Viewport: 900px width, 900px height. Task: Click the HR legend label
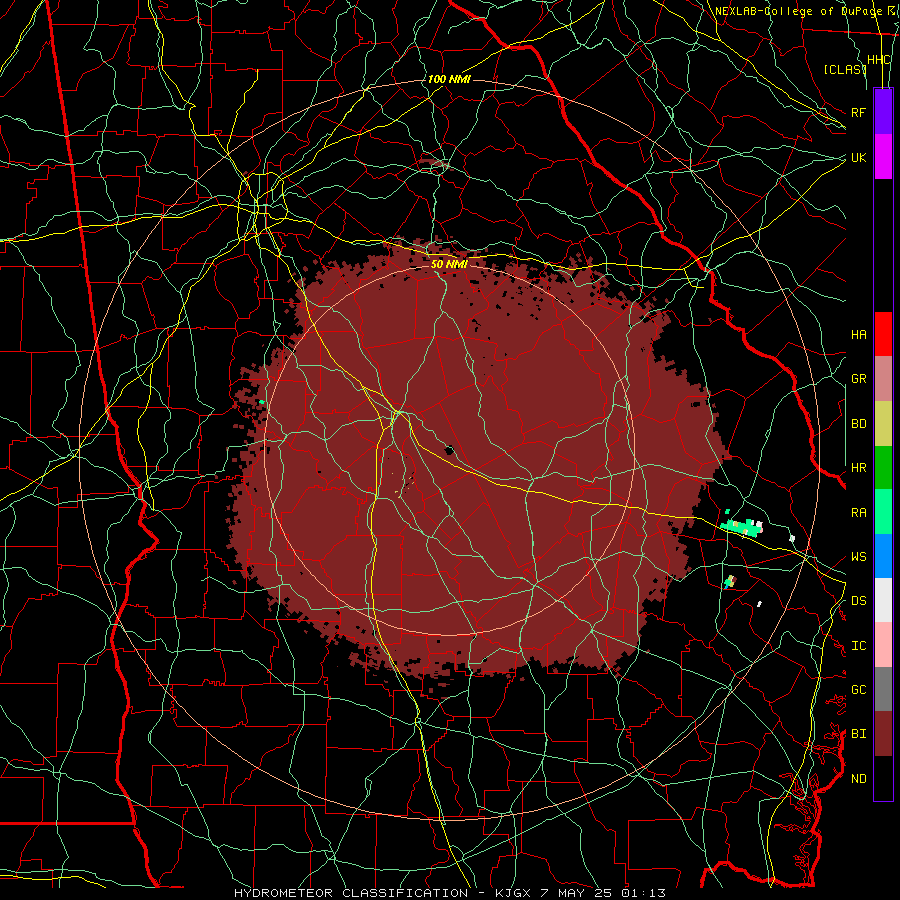point(858,468)
